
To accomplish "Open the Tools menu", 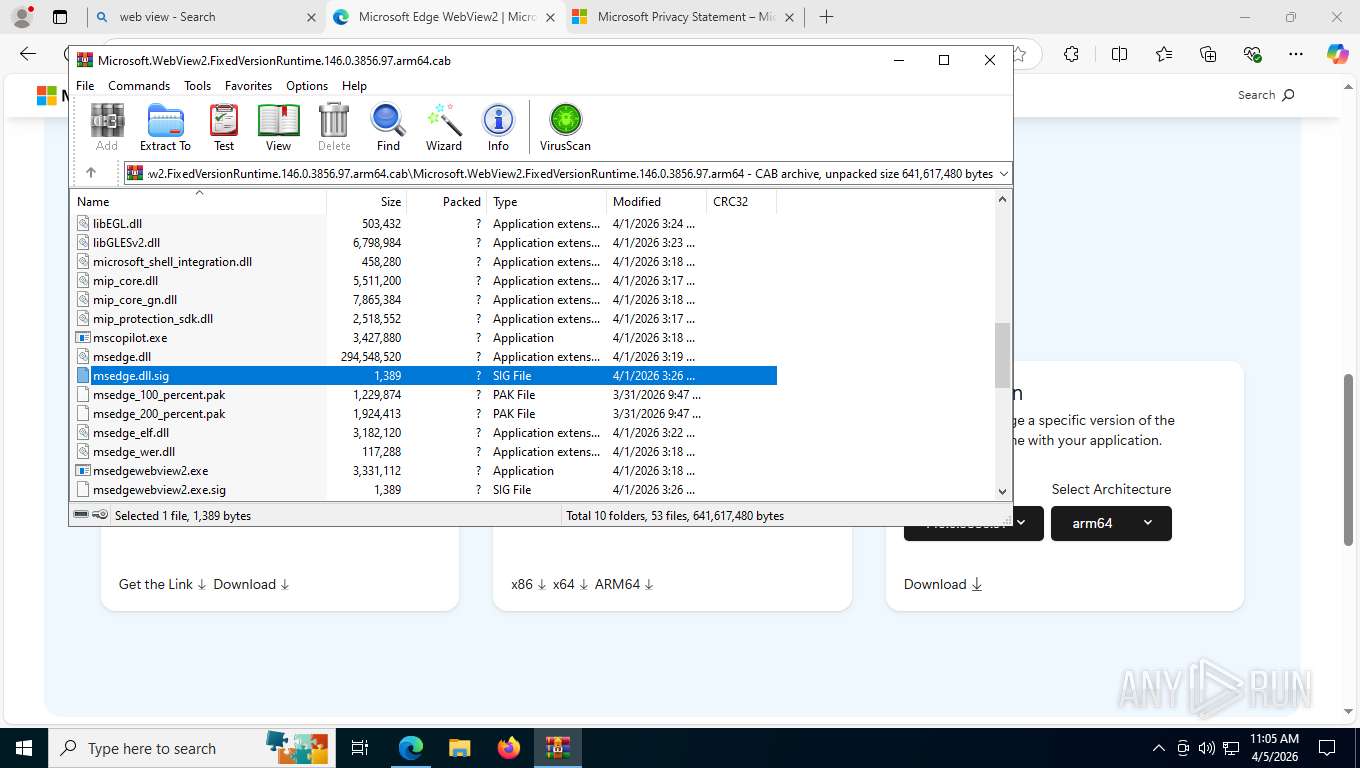I will tap(197, 86).
